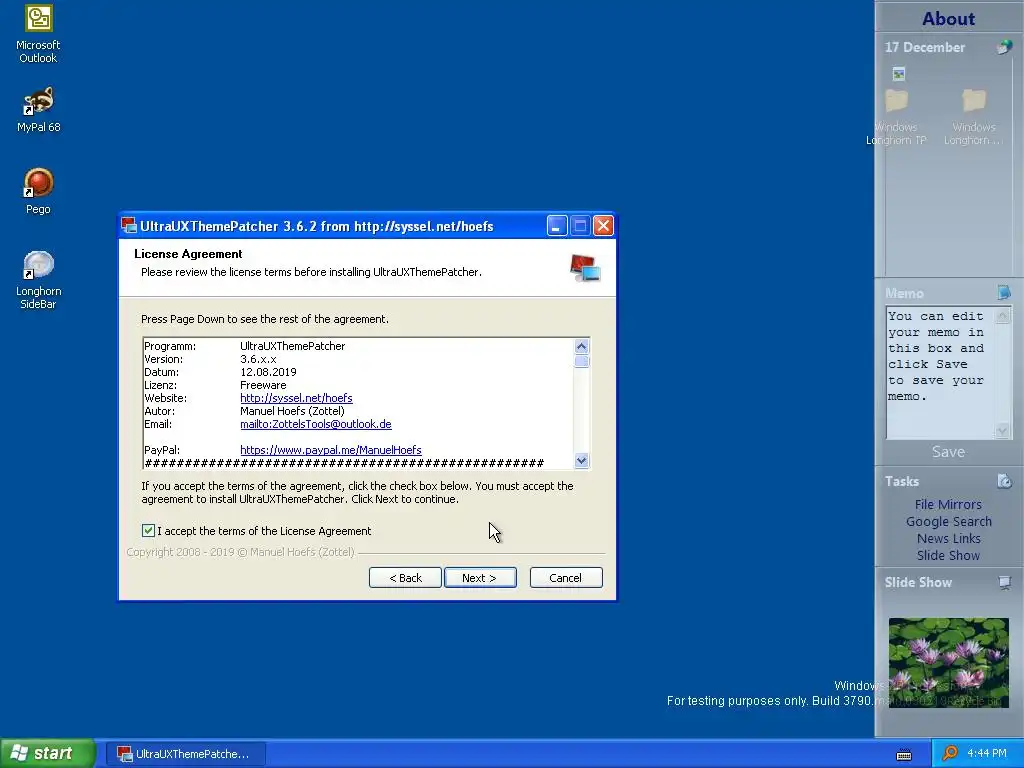This screenshot has width=1024, height=768.
Task: Open File Mirrors in Tasks panel
Action: coord(948,504)
